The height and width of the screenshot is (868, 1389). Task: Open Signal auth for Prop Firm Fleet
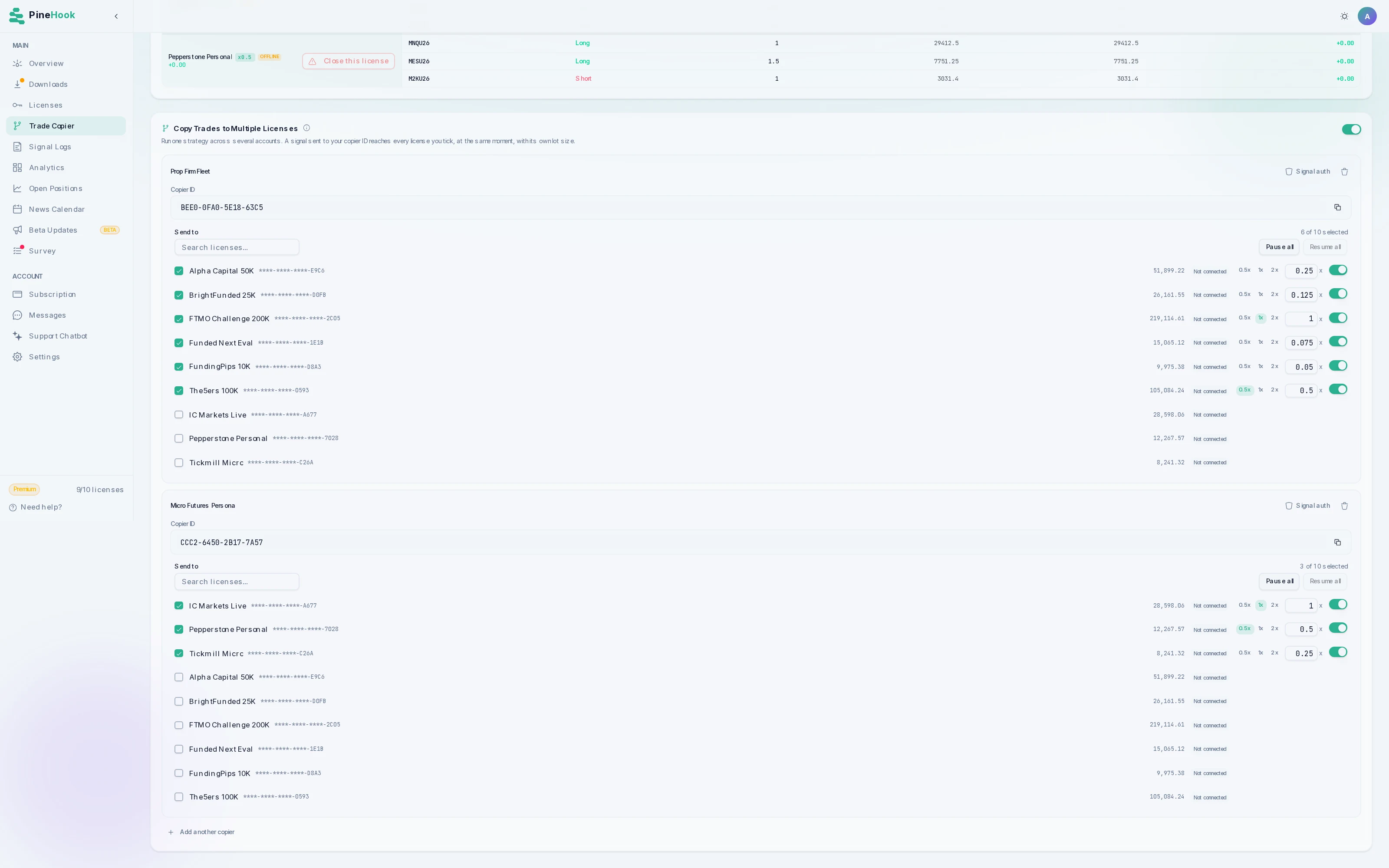1307,172
